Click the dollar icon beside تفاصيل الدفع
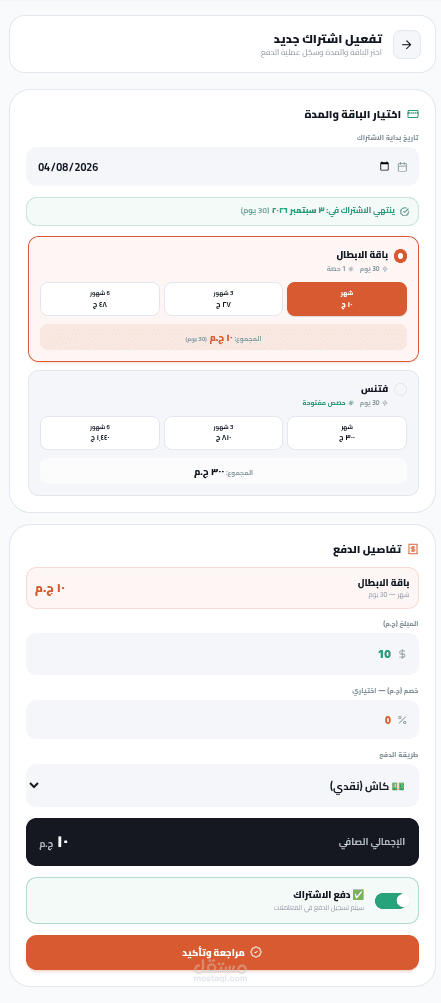This screenshot has width=441, height=1003. coord(413,549)
